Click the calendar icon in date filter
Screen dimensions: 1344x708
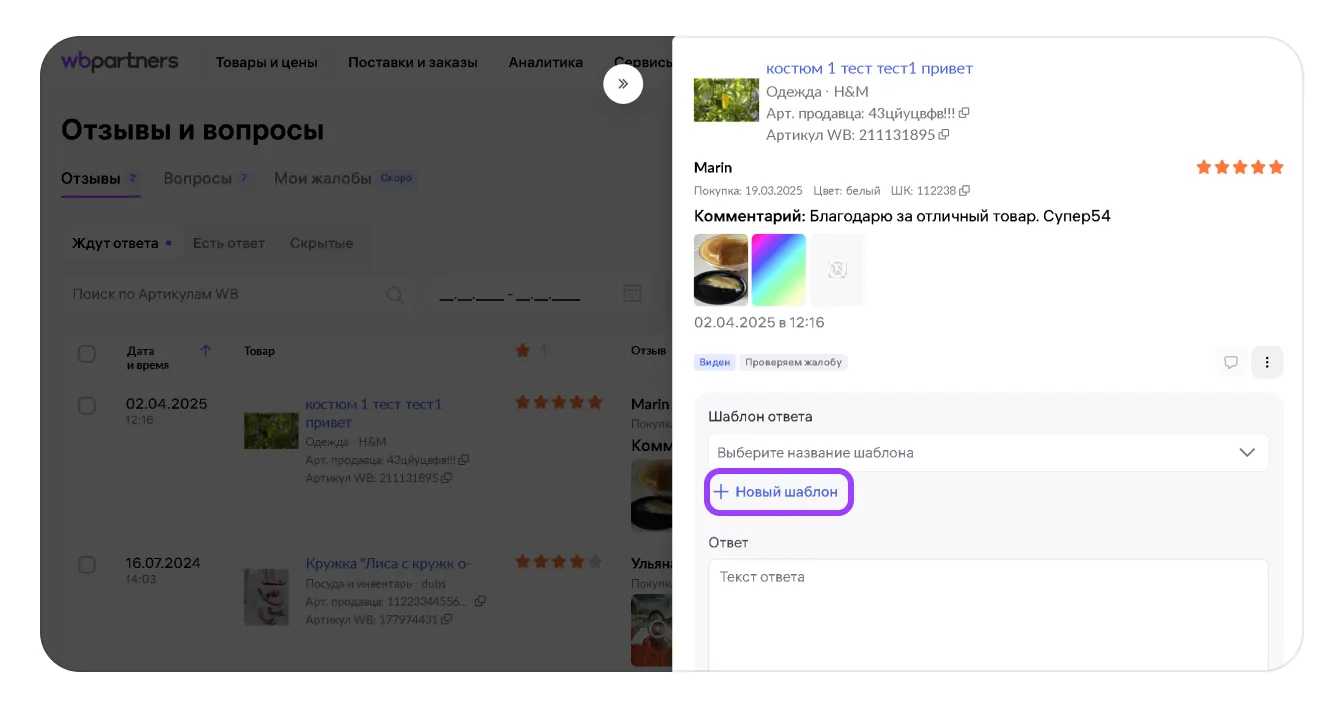(x=632, y=293)
